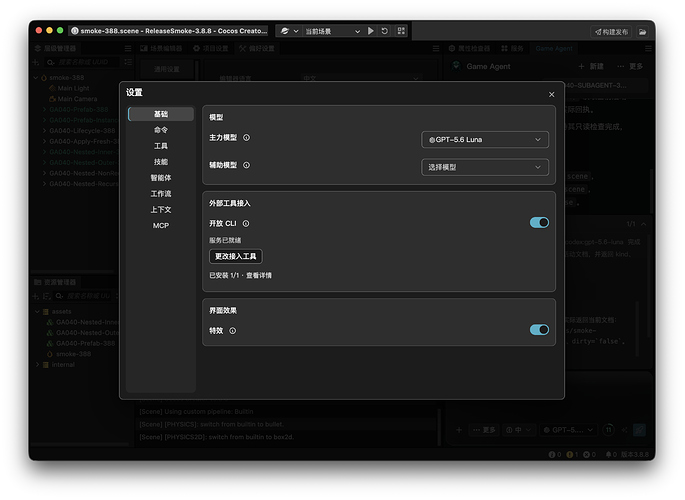Switch to the Game Agent tab
Screen dimensions: 685x500
[x=554, y=48]
